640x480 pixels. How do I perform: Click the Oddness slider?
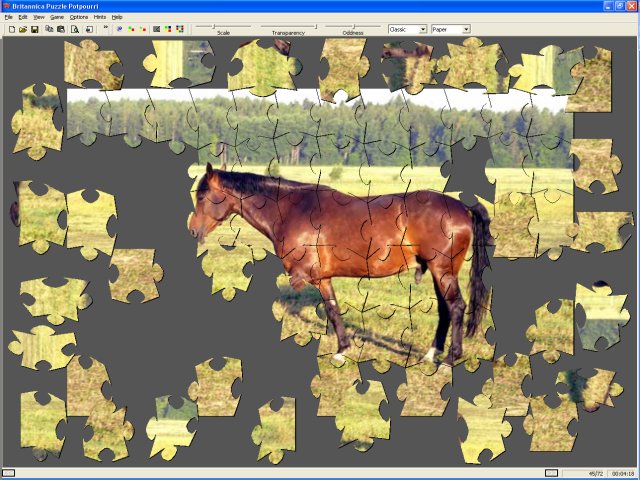coord(353,27)
